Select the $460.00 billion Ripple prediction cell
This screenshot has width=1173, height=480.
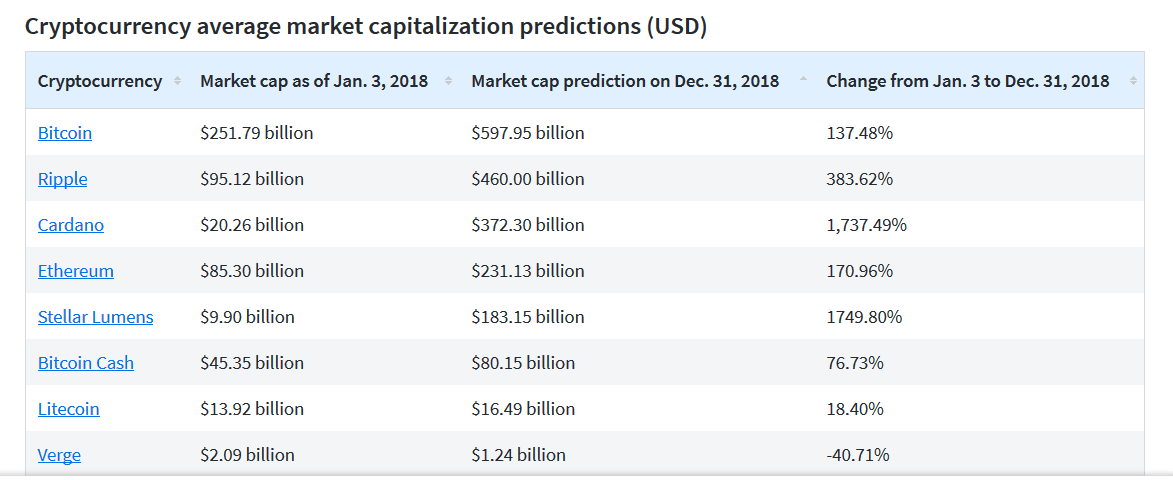pyautogui.click(x=528, y=179)
